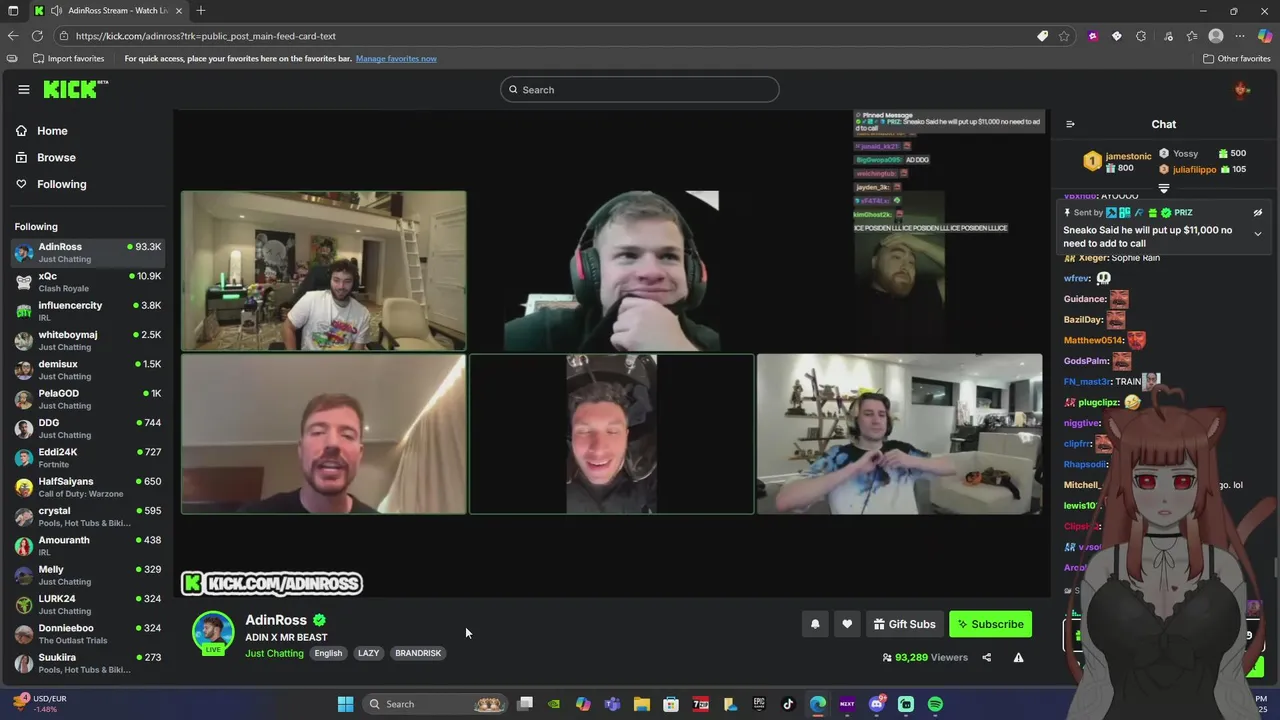Open HalfSaiyans channel in sidebar
The image size is (1280, 720).
(x=88, y=487)
